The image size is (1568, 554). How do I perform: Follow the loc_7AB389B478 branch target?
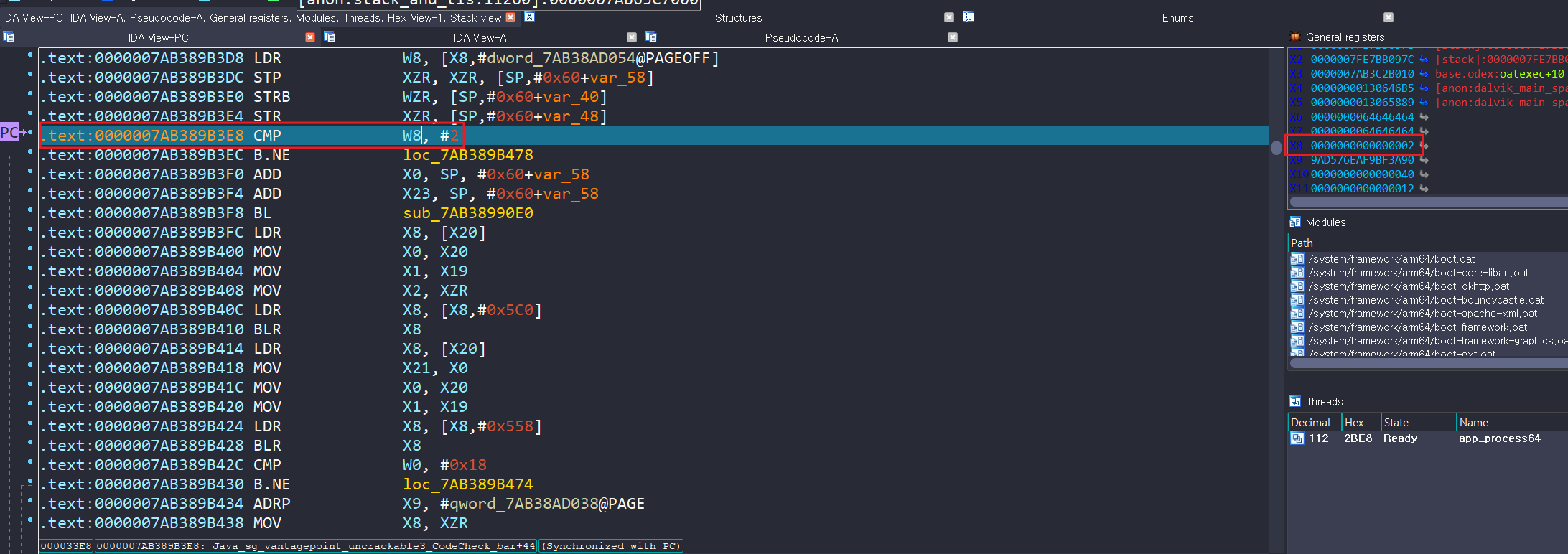(x=467, y=155)
